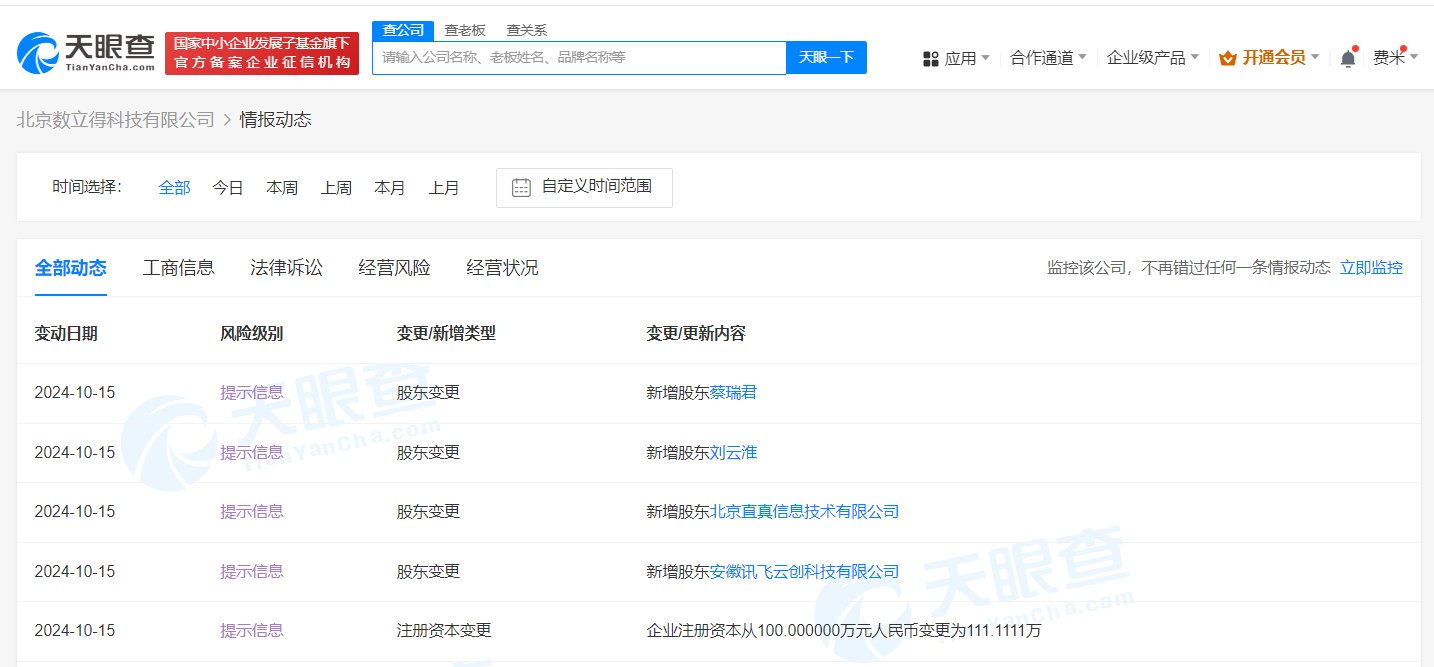Select the 经营风险 tab
The width and height of the screenshot is (1434, 667).
(x=394, y=267)
